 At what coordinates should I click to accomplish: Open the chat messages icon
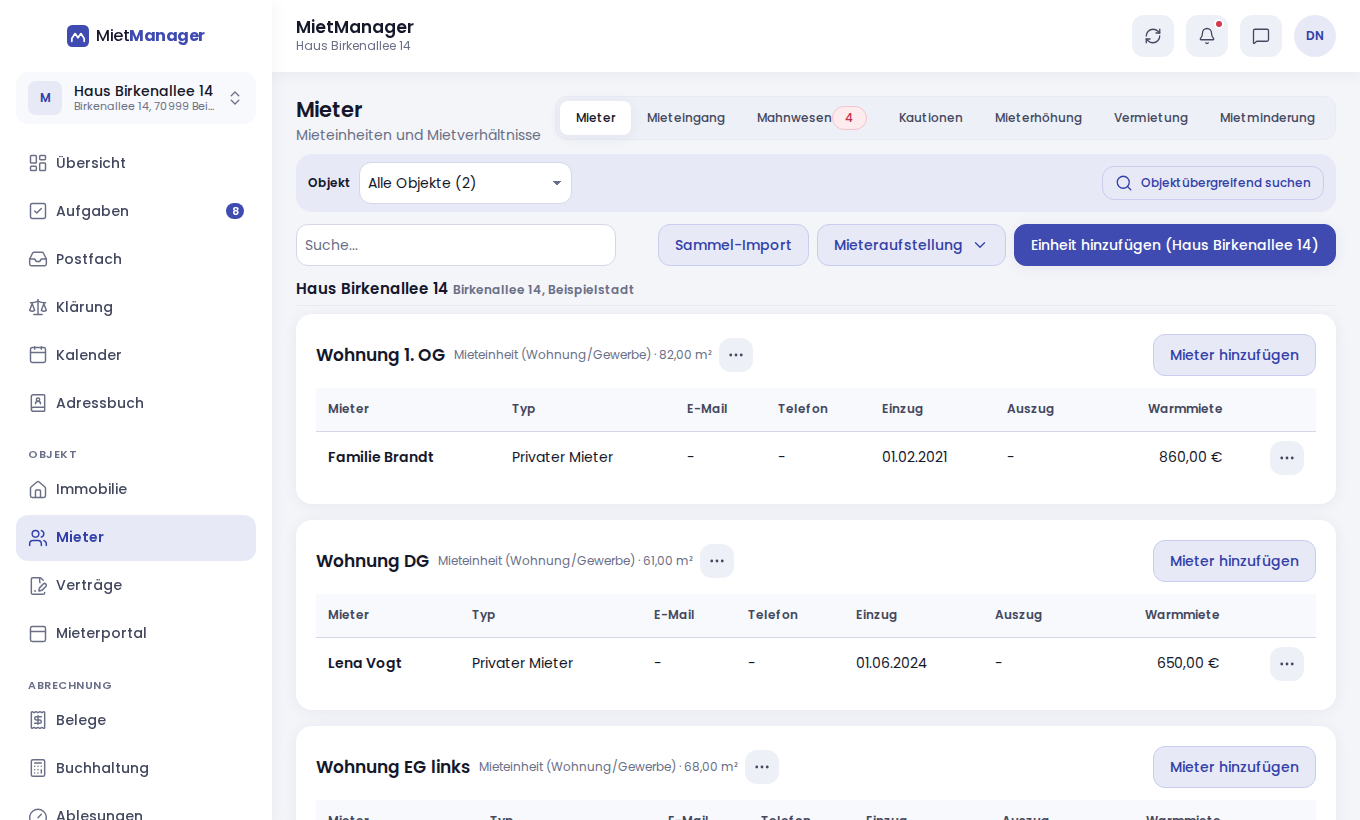pyautogui.click(x=1261, y=36)
